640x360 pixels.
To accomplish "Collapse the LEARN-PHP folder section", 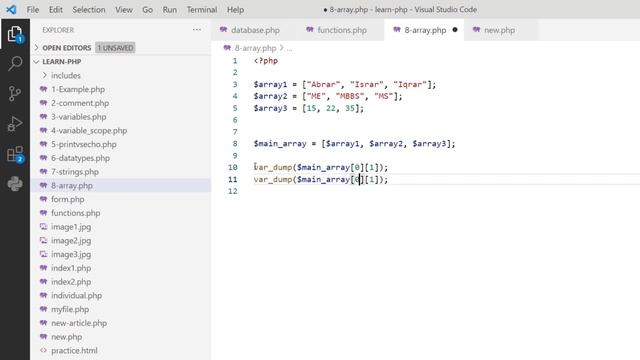I will click(36, 62).
